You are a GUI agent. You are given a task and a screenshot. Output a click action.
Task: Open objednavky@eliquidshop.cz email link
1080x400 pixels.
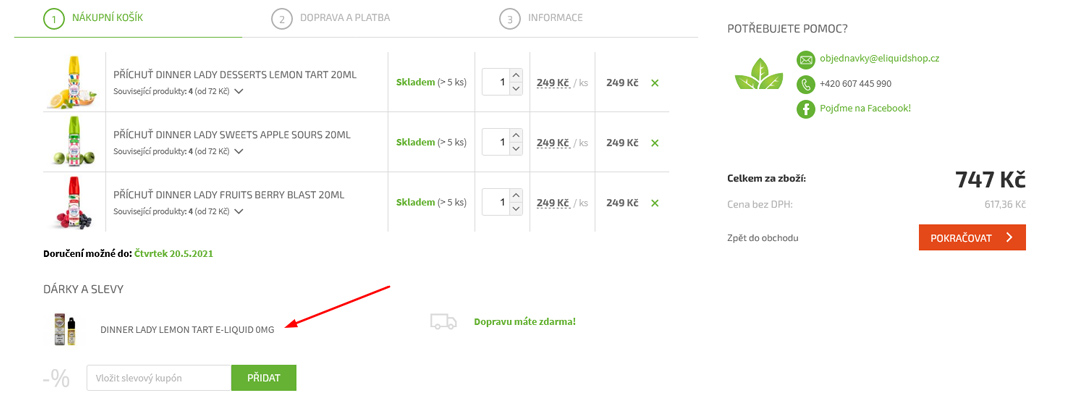(879, 59)
